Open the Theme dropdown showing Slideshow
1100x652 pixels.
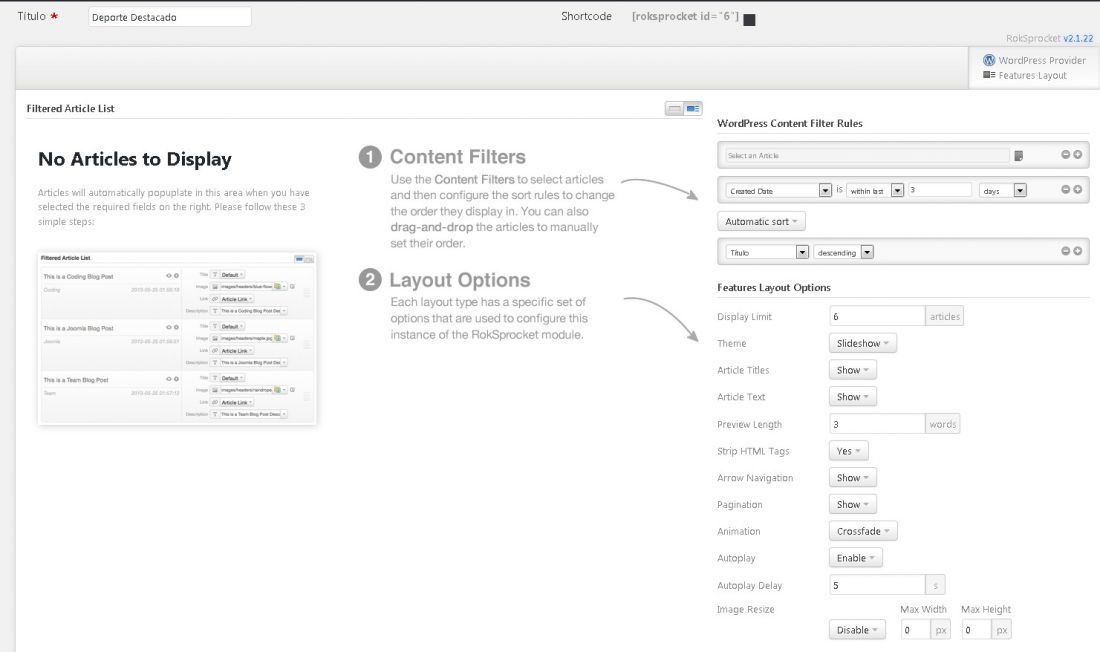(x=862, y=343)
